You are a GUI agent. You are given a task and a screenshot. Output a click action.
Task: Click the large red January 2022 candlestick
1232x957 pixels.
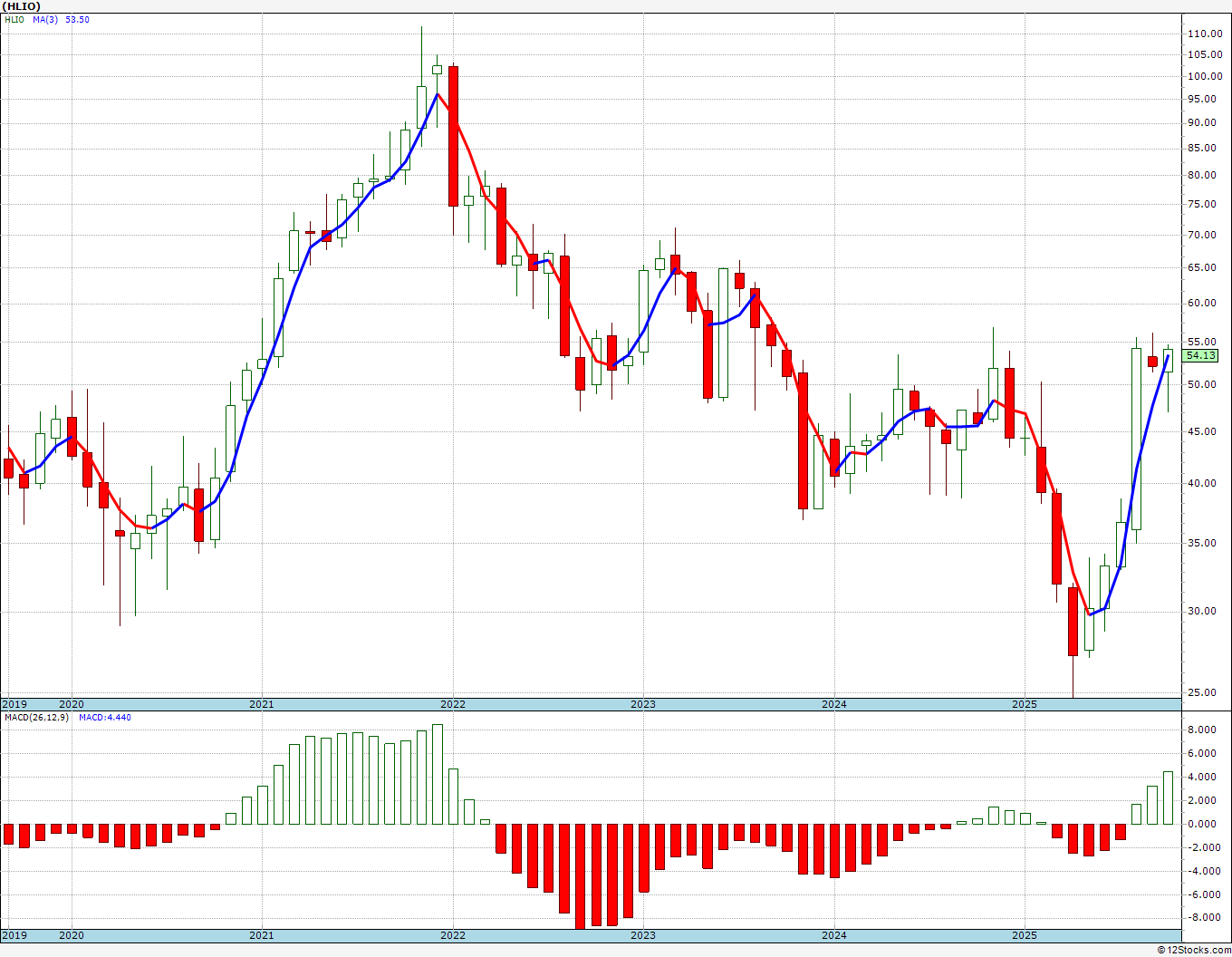click(453, 136)
